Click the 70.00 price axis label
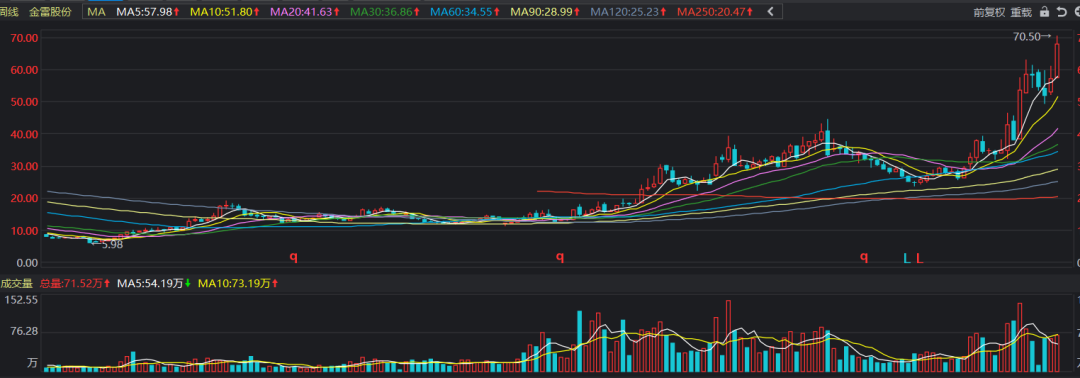Viewport: 1080px width, 378px height. (23, 38)
